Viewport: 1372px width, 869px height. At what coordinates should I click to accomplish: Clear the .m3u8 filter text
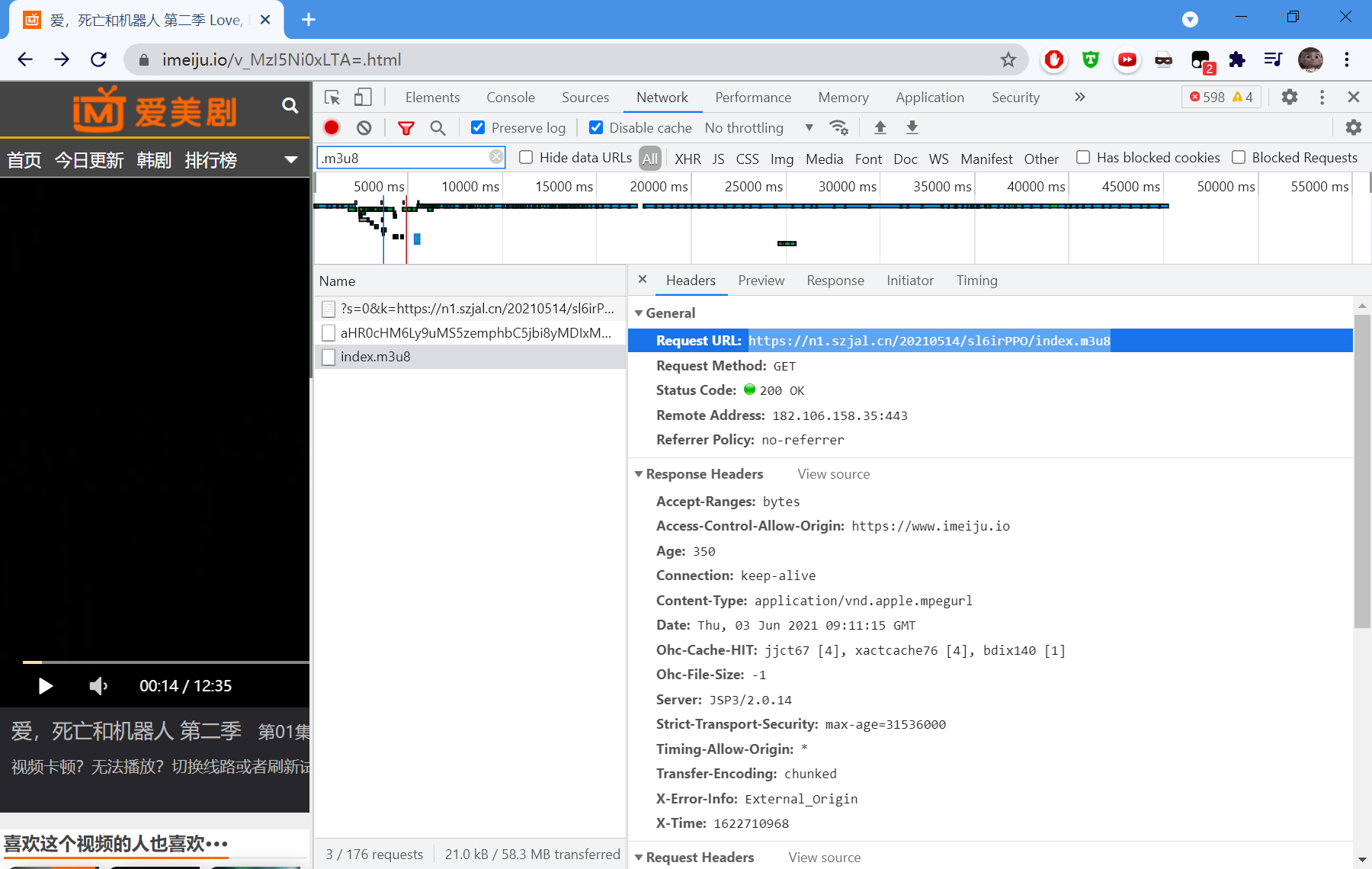[495, 157]
